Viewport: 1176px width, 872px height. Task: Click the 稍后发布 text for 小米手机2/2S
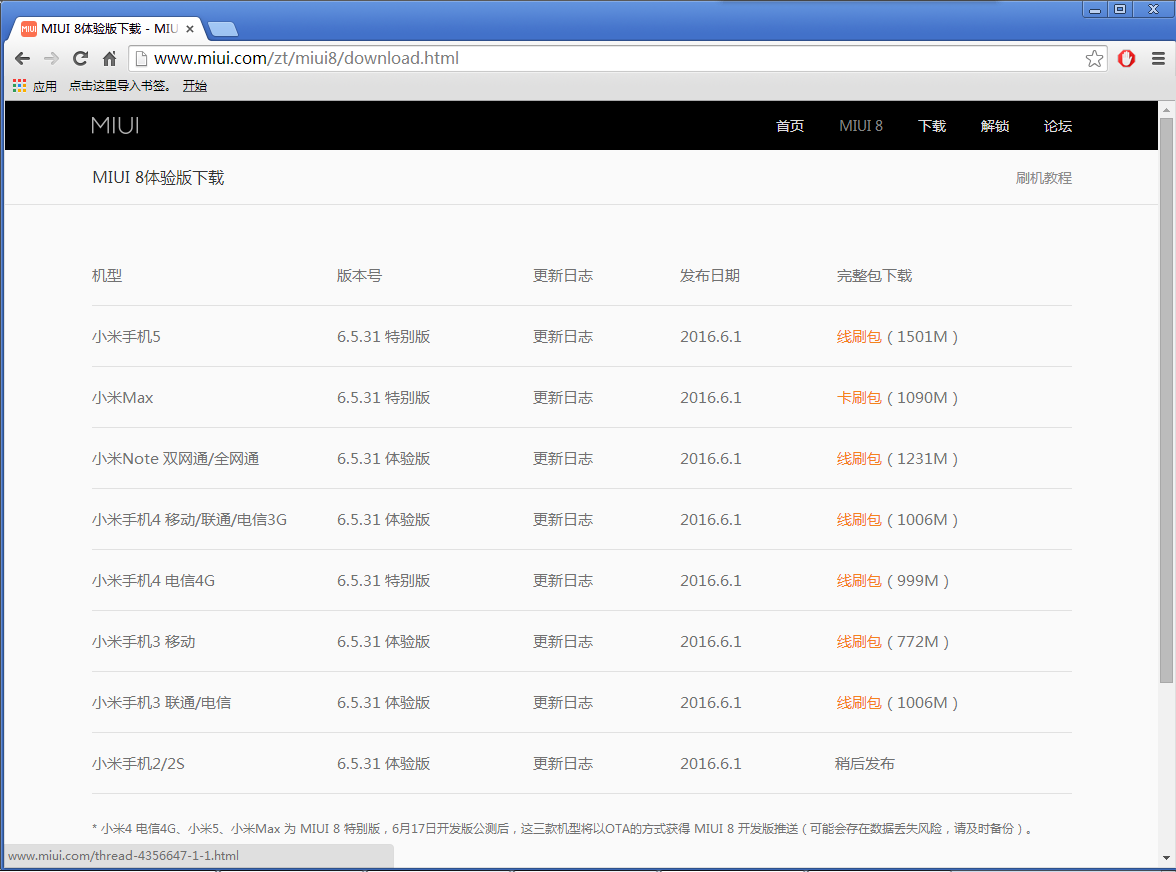tap(865, 763)
